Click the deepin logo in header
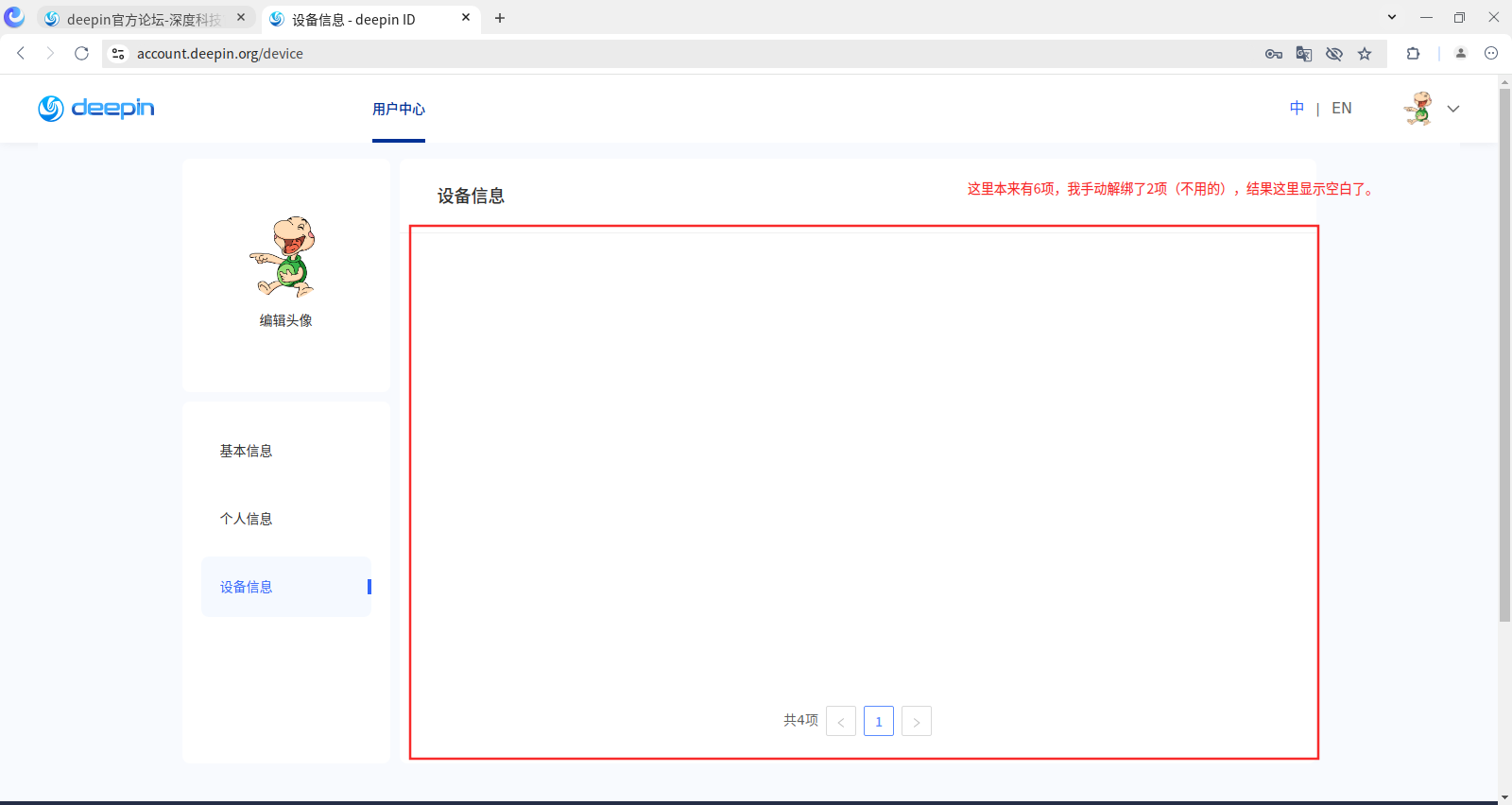Screen dimensions: 1512x805 pyautogui.click(x=96, y=109)
